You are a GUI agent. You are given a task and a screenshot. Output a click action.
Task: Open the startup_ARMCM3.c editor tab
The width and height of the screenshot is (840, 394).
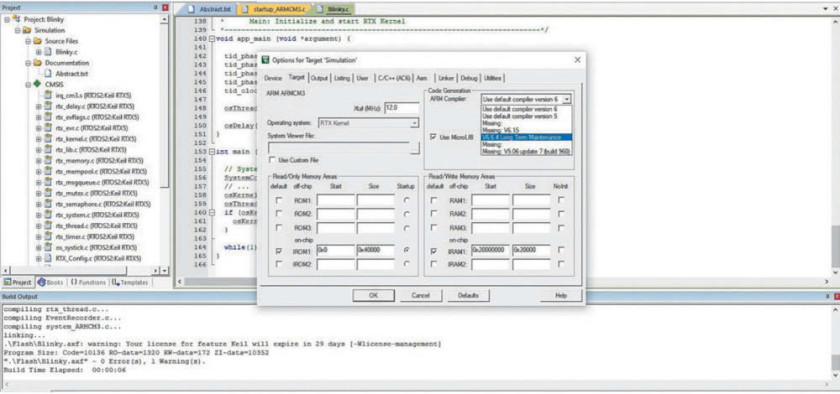click(x=274, y=10)
